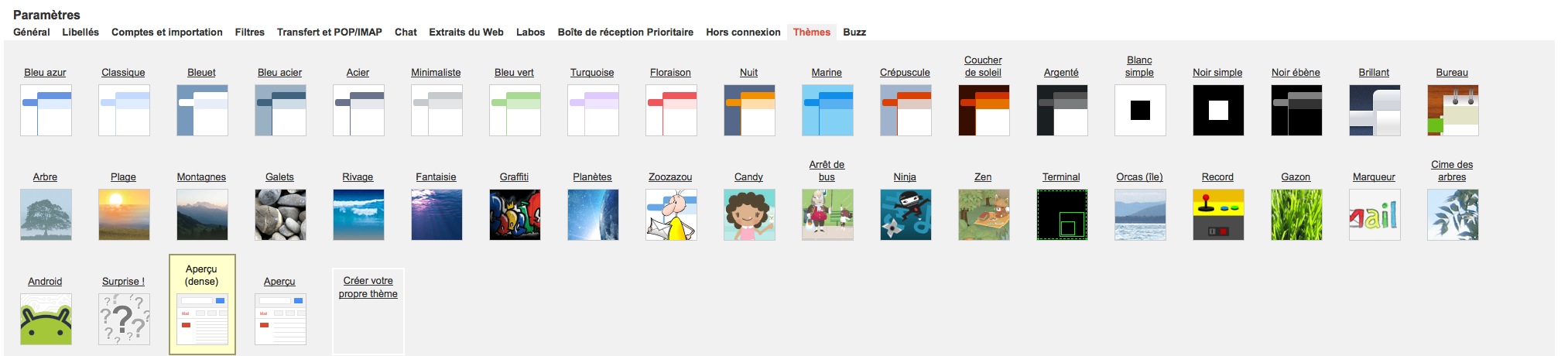Choose the Android theme icon
The width and height of the screenshot is (1568, 356).
[46, 319]
